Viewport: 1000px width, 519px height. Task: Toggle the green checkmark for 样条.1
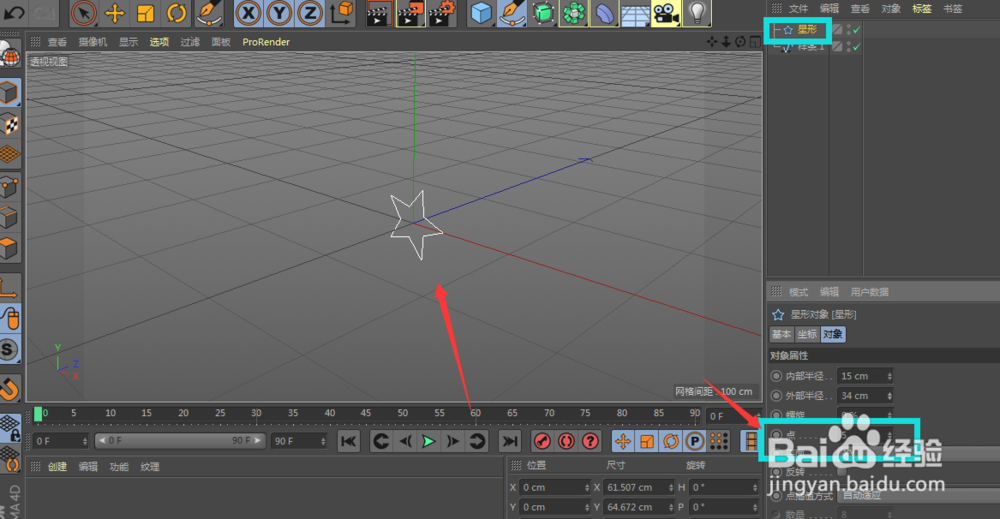click(857, 47)
